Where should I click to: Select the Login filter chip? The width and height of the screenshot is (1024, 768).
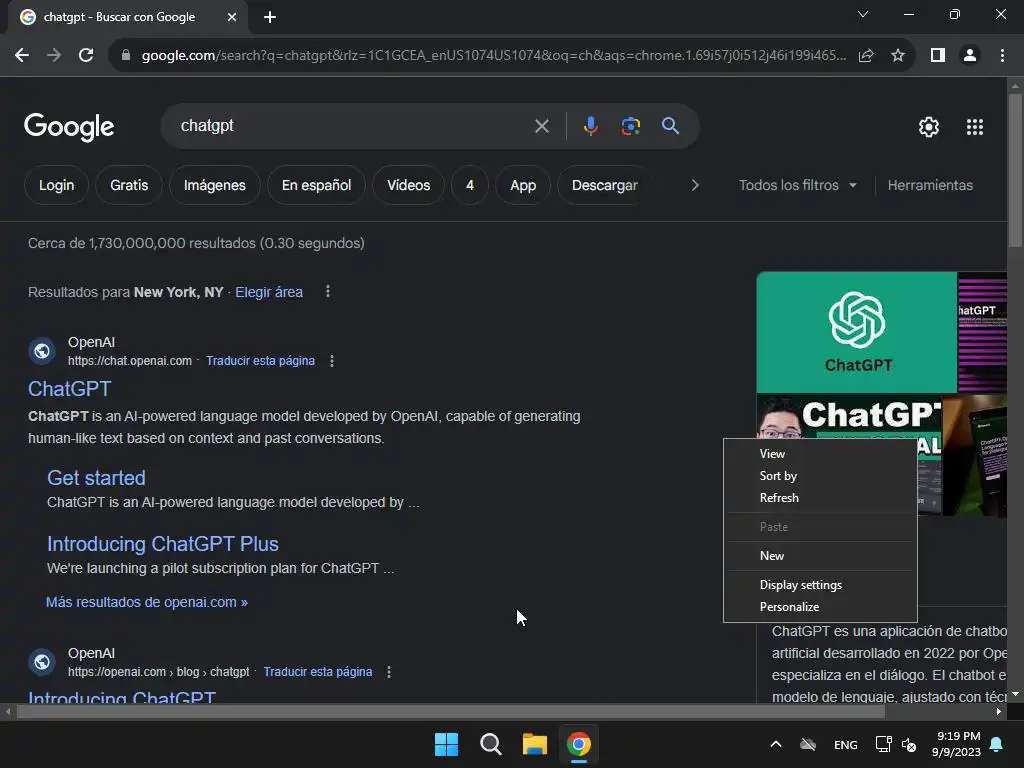pyautogui.click(x=56, y=185)
